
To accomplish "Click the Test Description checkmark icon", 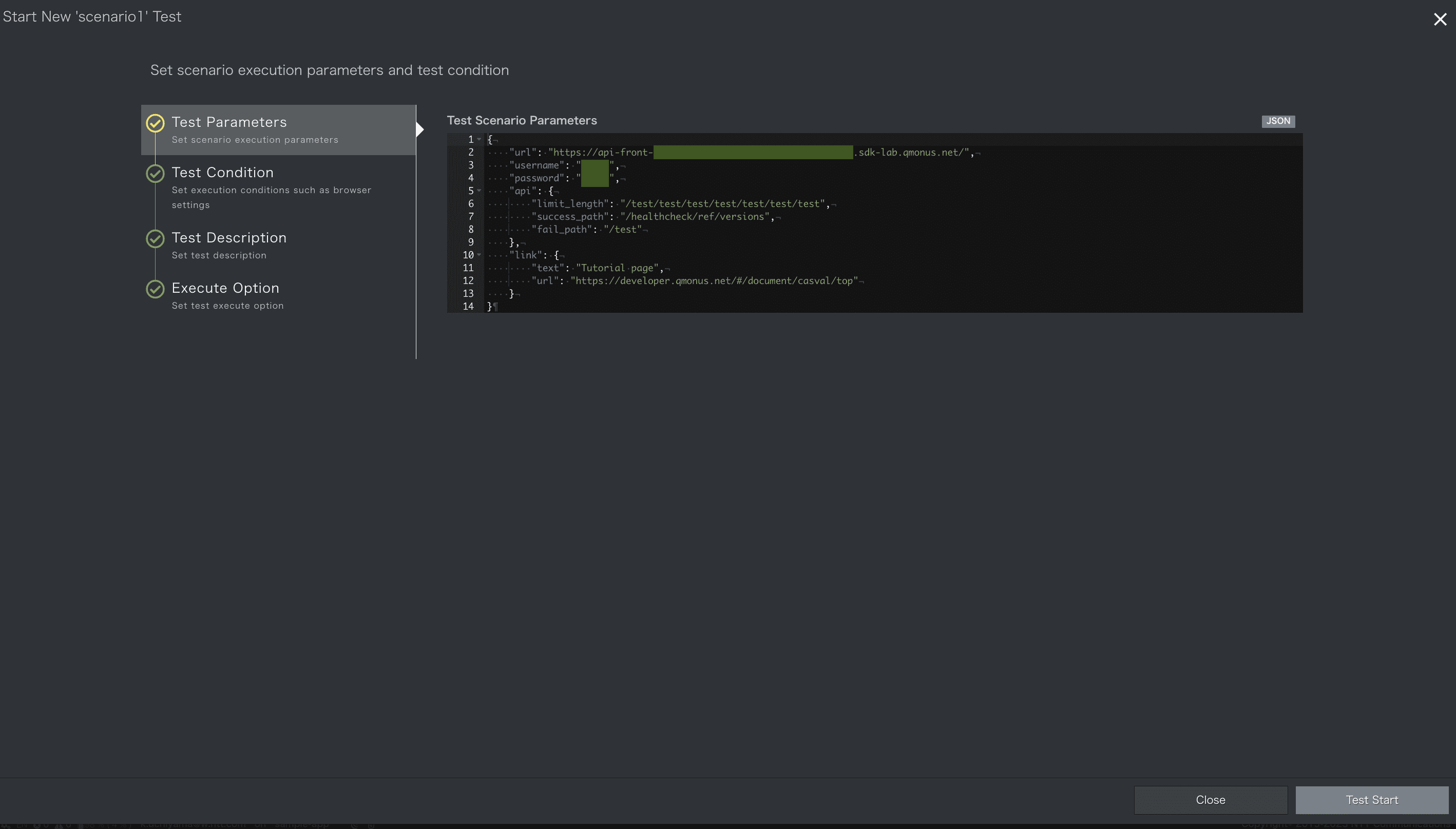I will click(155, 238).
